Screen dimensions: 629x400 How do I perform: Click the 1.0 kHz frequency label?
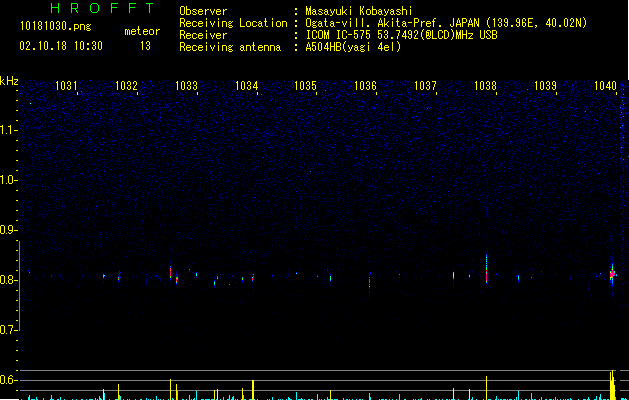(8, 180)
